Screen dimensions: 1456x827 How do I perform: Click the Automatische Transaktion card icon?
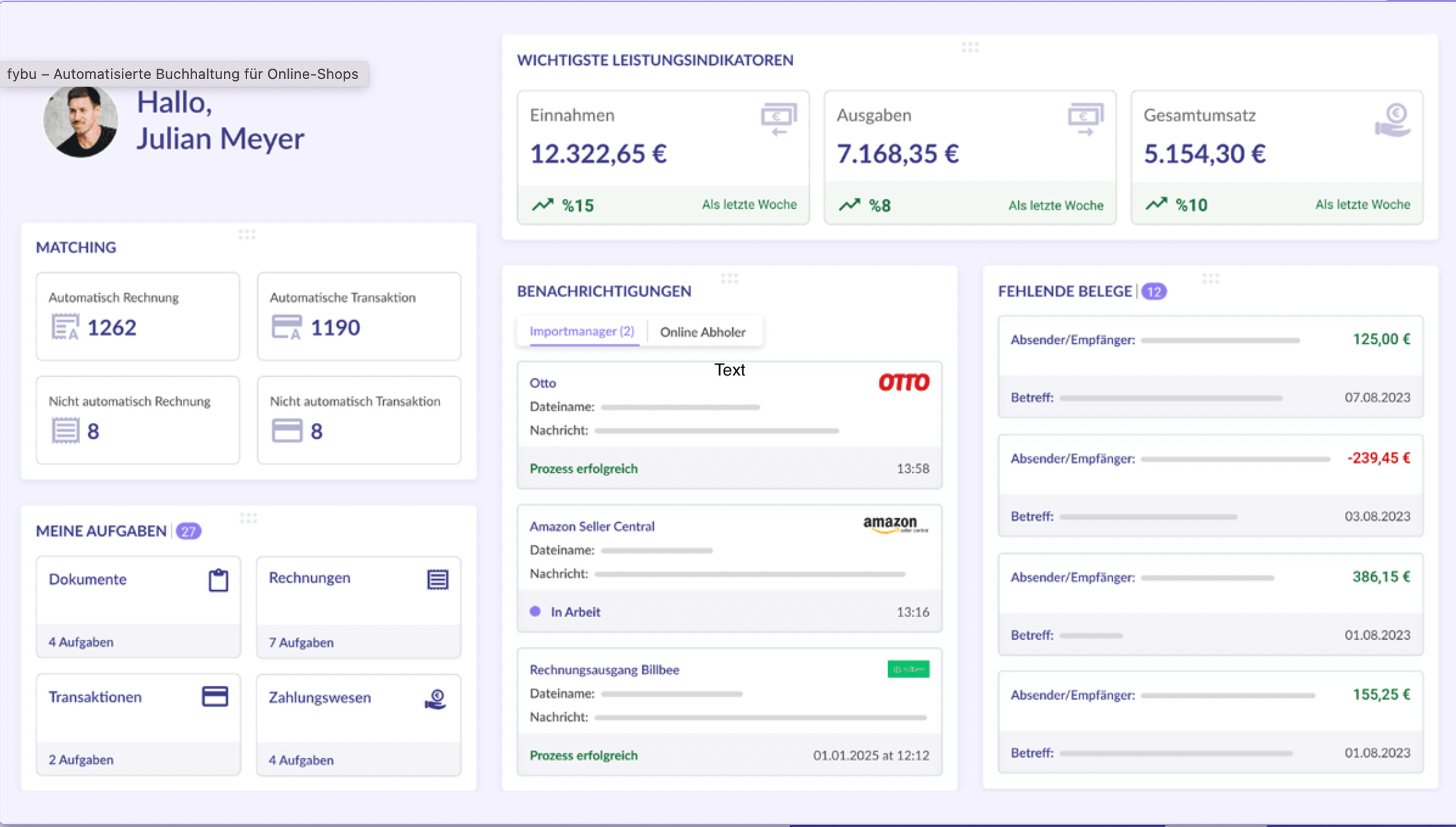tap(286, 327)
